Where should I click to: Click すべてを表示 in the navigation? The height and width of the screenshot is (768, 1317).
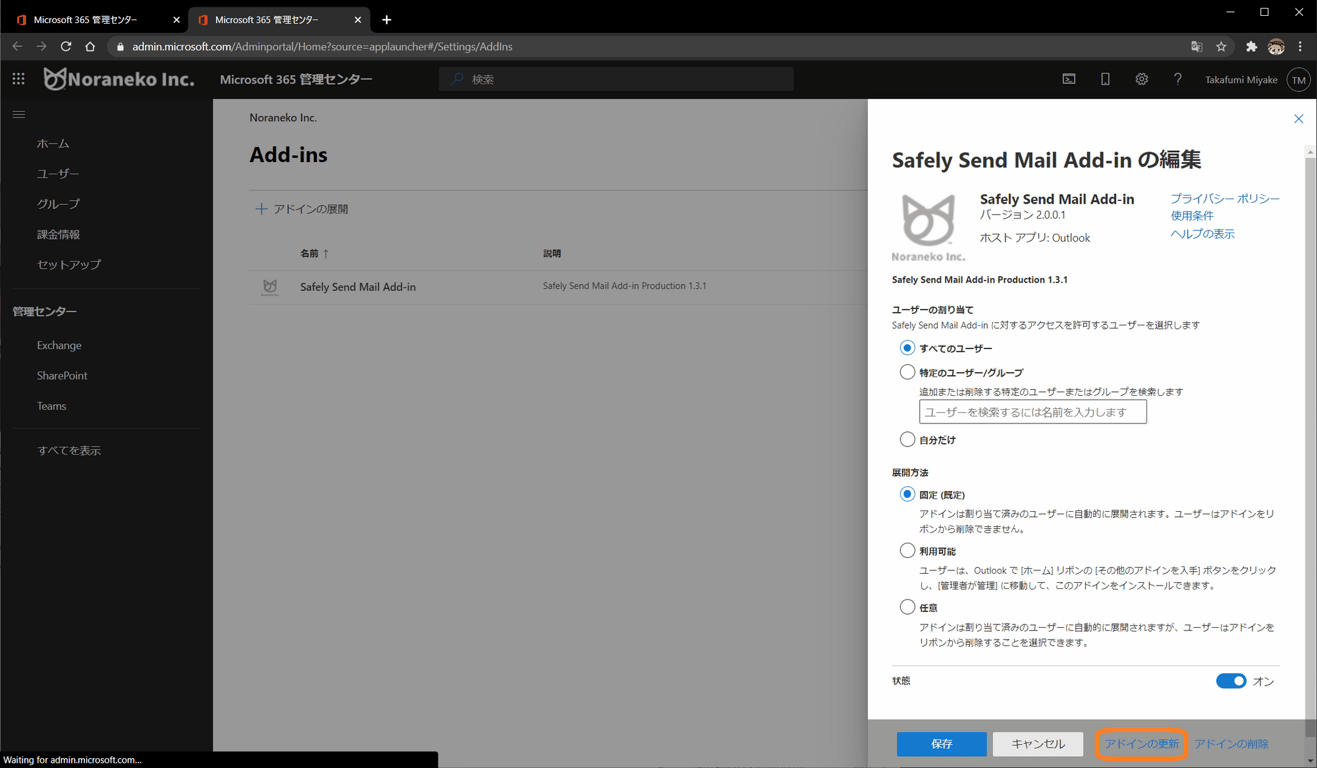tap(69, 451)
